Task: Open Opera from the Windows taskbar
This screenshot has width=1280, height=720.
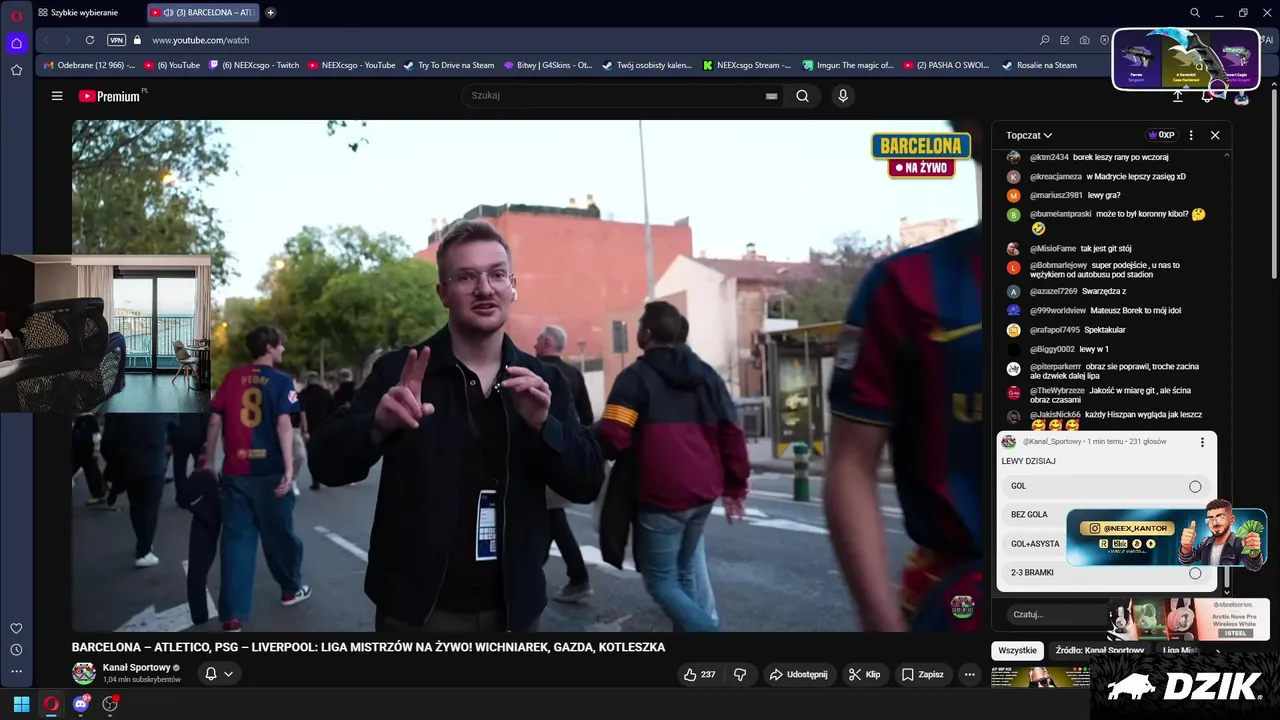Action: 51,704
